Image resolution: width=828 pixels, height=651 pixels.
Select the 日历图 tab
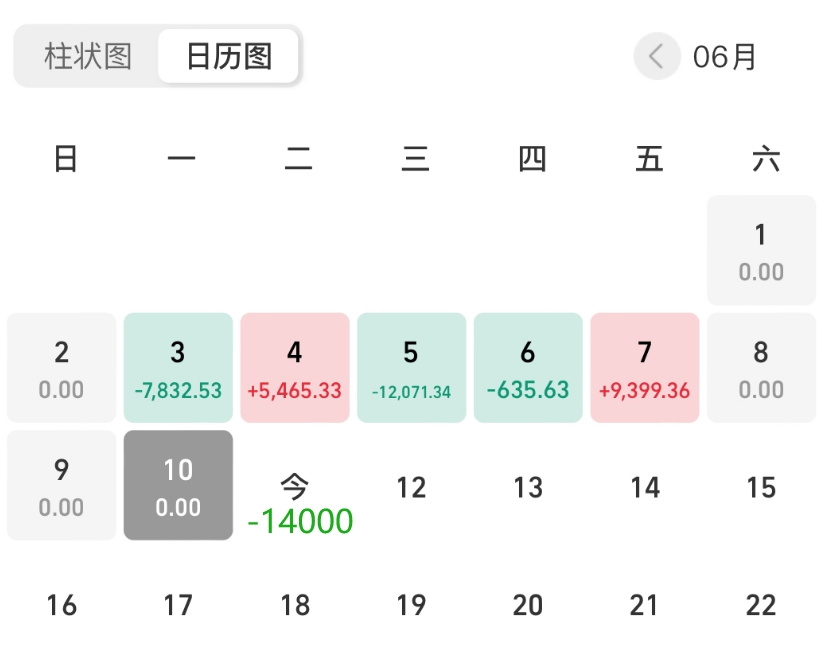[229, 56]
